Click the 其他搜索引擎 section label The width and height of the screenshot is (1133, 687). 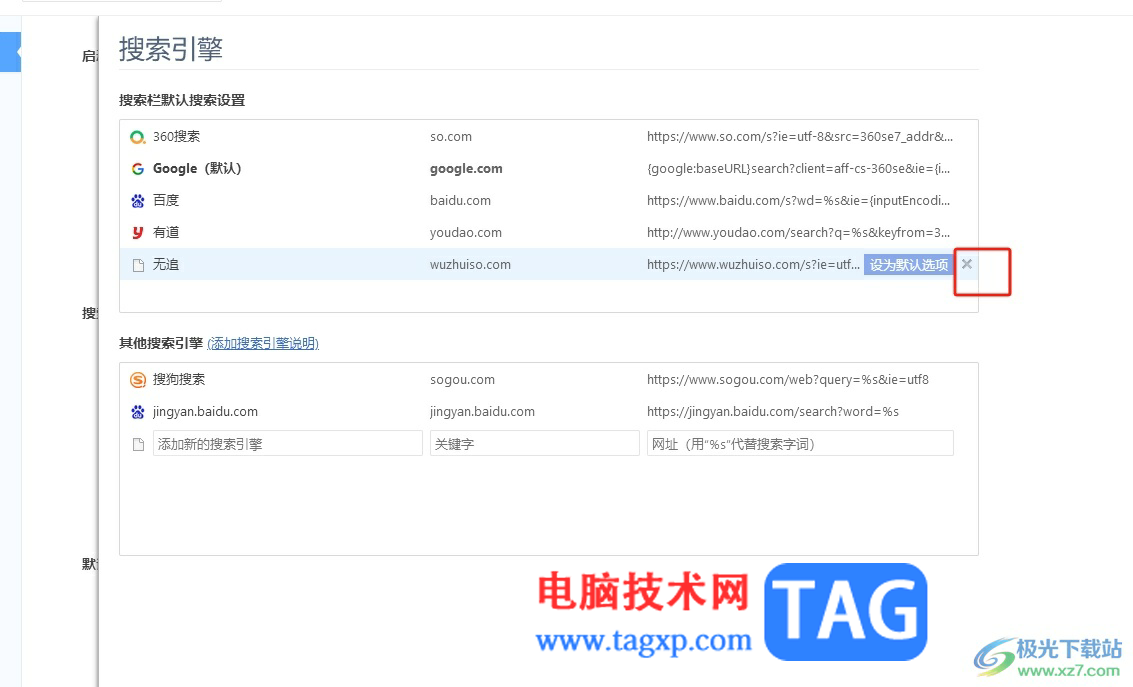click(161, 343)
